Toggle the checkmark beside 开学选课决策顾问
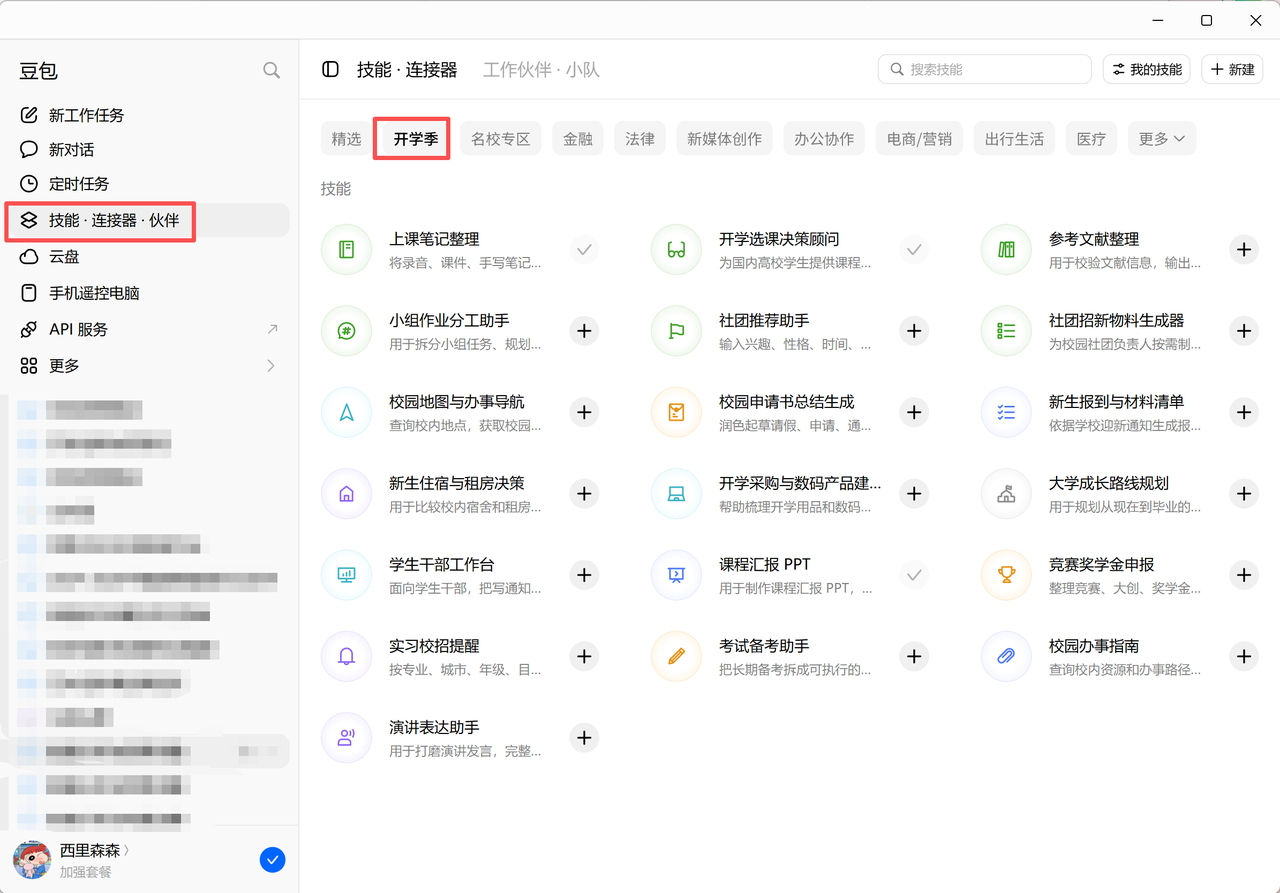 pyautogui.click(x=913, y=249)
